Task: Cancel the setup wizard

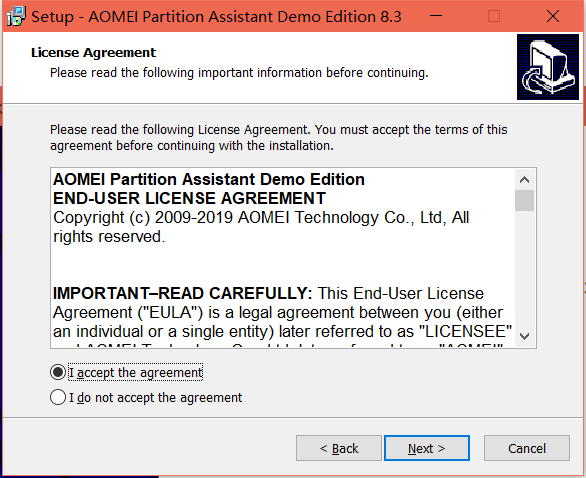Action: pos(527,448)
